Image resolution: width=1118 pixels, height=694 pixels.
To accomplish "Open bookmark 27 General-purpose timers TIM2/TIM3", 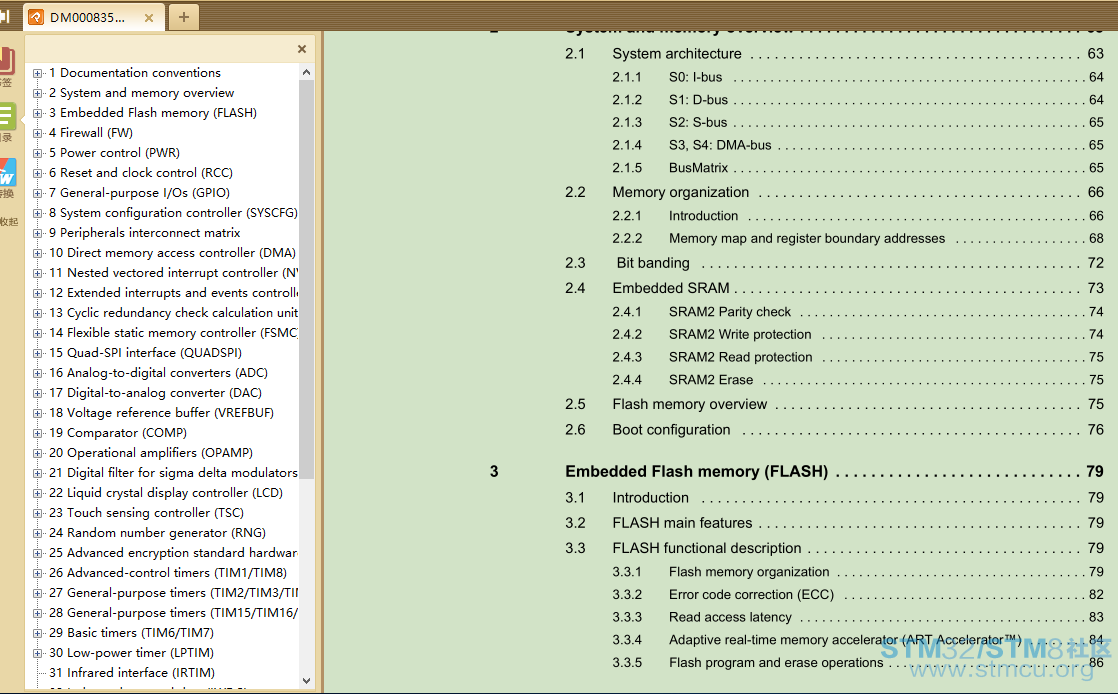I will tap(173, 592).
